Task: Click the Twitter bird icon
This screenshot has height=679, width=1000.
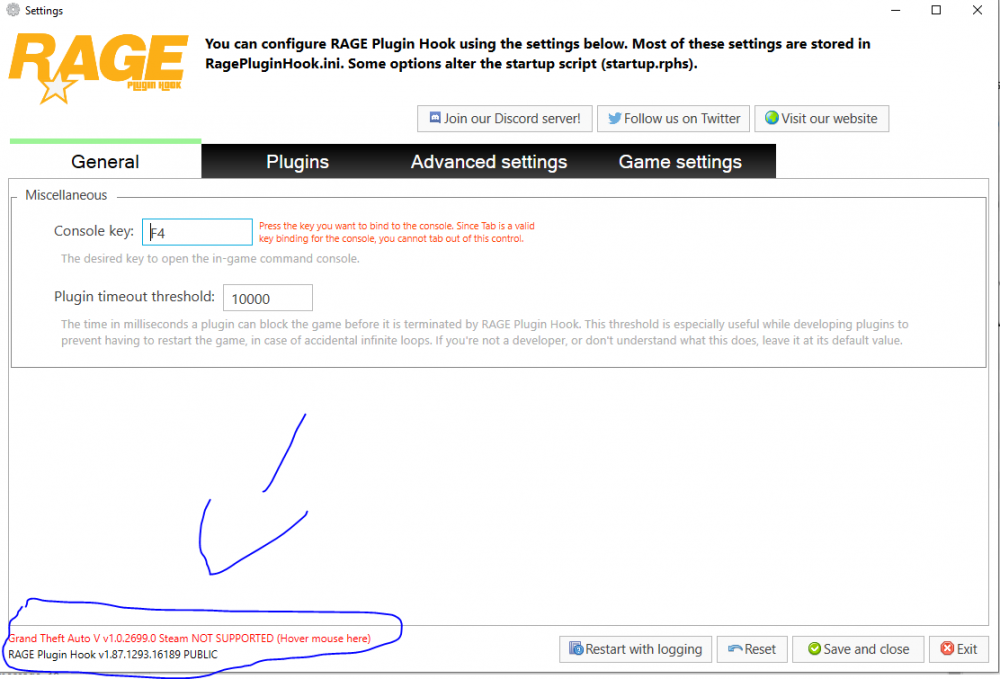Action: pyautogui.click(x=614, y=119)
